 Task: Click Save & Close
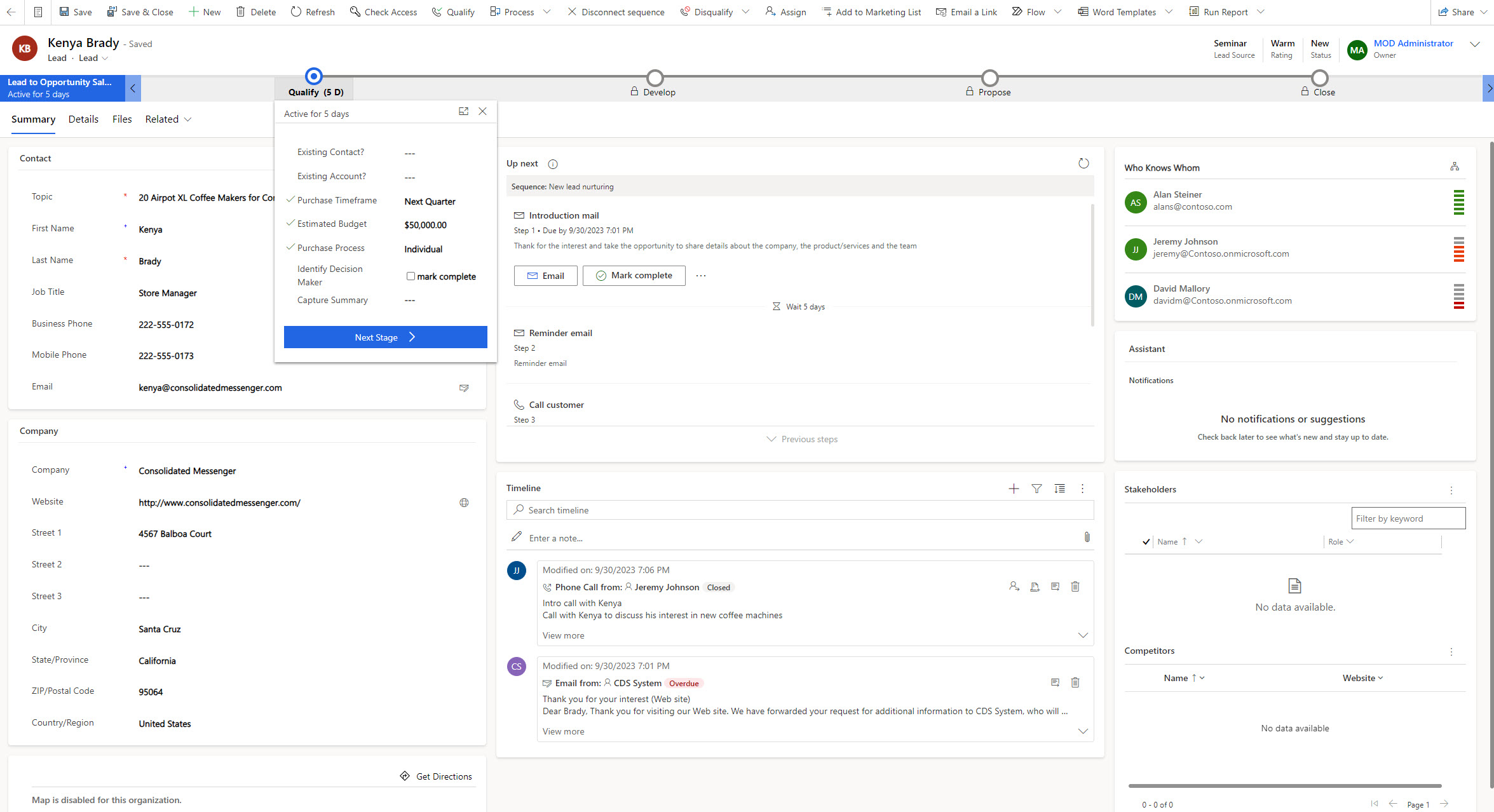click(140, 12)
